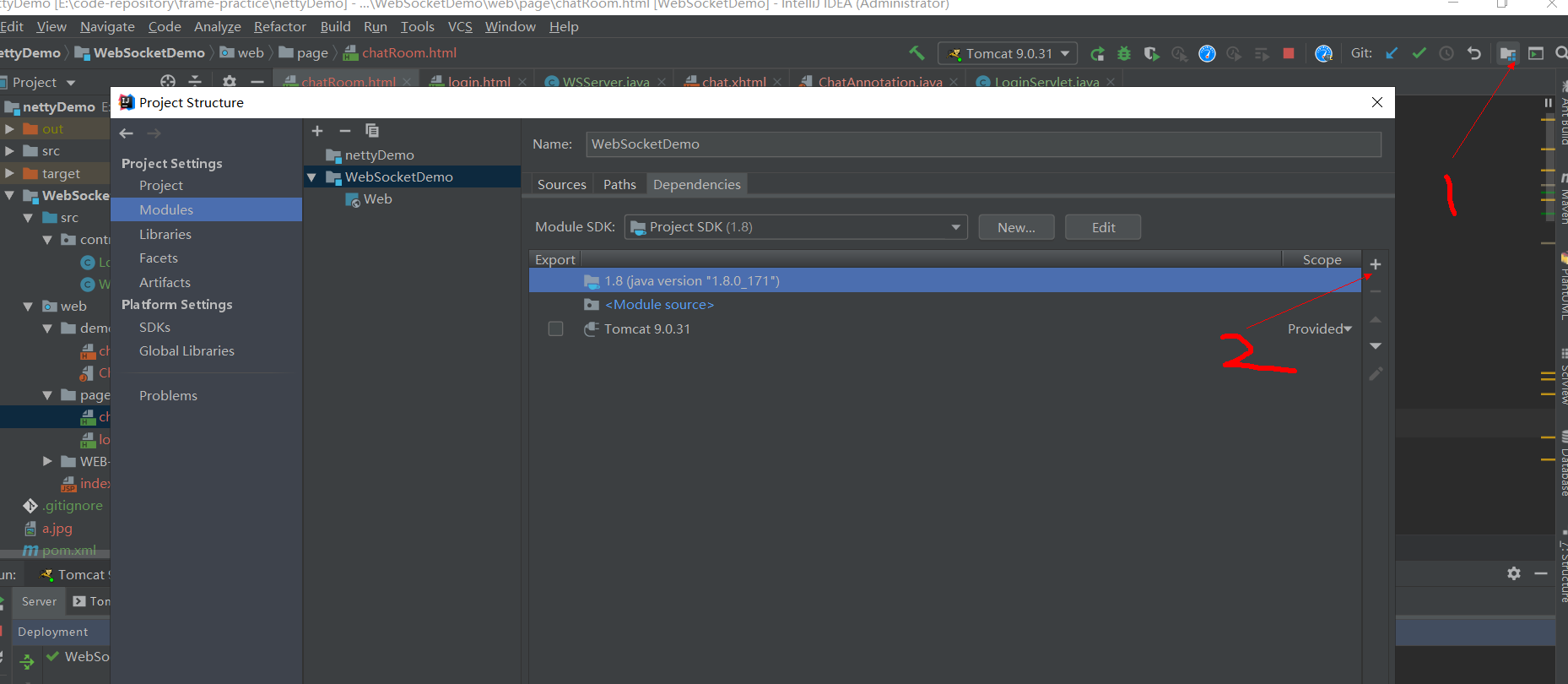1568x684 pixels.
Task: Go back with the left arrow in Project Structure
Action: 127,133
